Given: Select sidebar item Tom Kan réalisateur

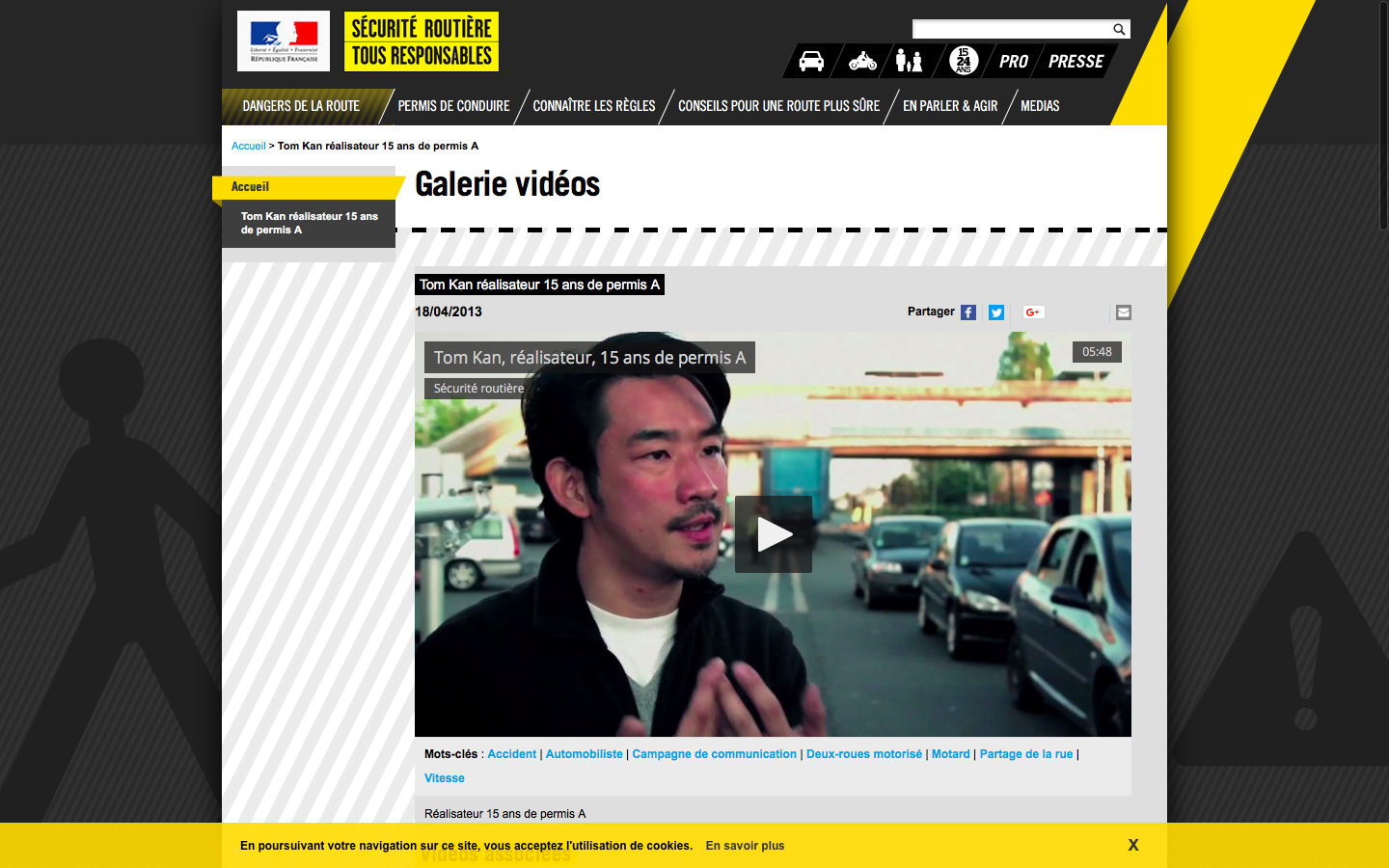Looking at the screenshot, I should point(309,224).
